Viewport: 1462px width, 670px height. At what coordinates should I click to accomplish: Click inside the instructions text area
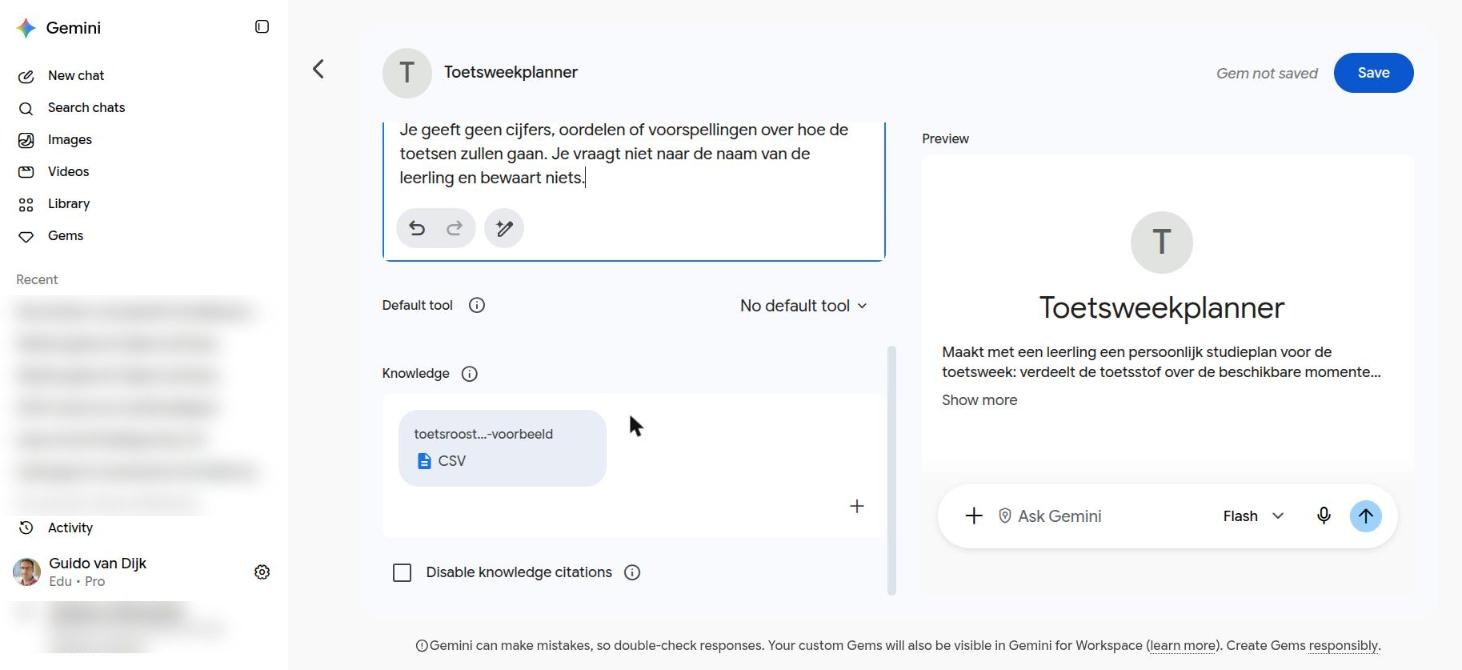tap(634, 155)
